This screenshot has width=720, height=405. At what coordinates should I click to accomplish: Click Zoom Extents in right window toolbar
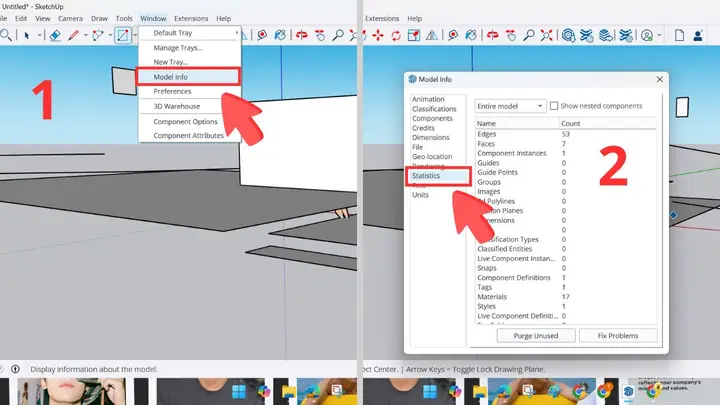(546, 35)
